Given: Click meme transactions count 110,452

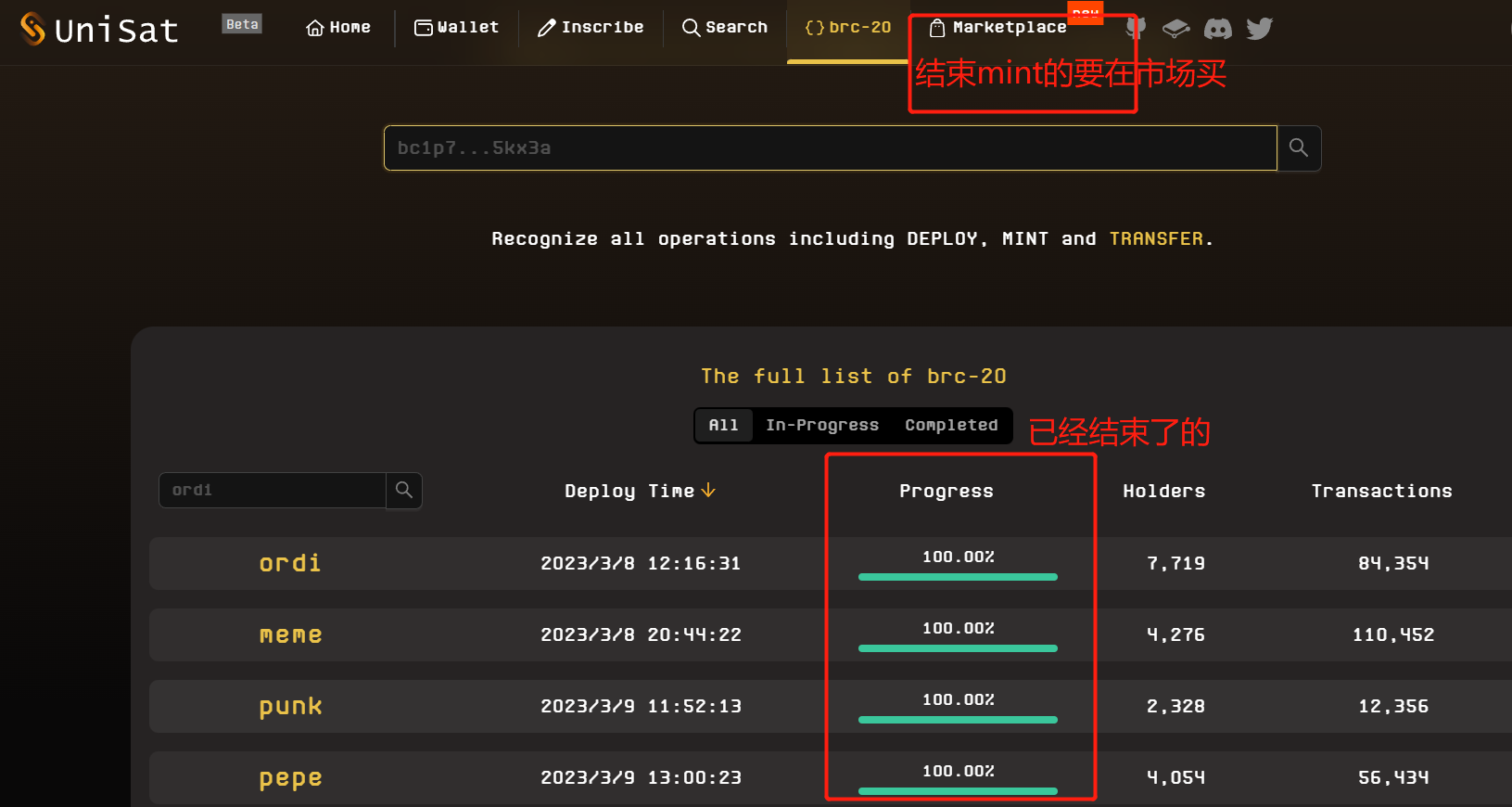Looking at the screenshot, I should (1393, 634).
